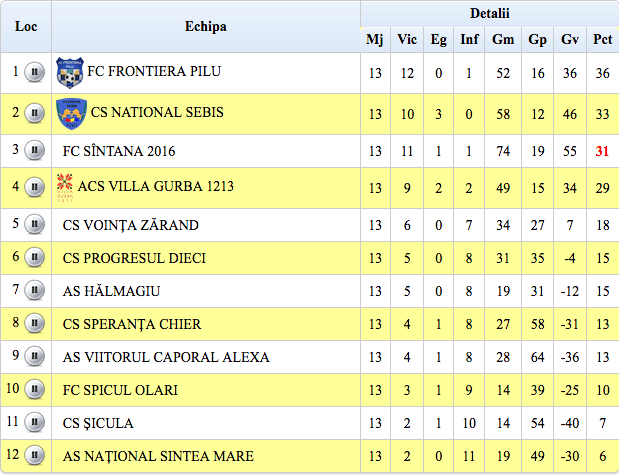Select the Pct column header
The width and height of the screenshot is (619, 475).
point(602,39)
